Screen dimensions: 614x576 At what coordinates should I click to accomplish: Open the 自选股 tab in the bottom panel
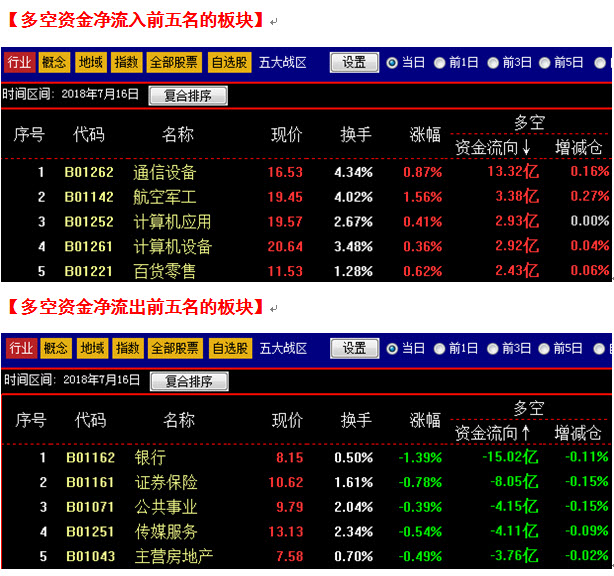231,348
